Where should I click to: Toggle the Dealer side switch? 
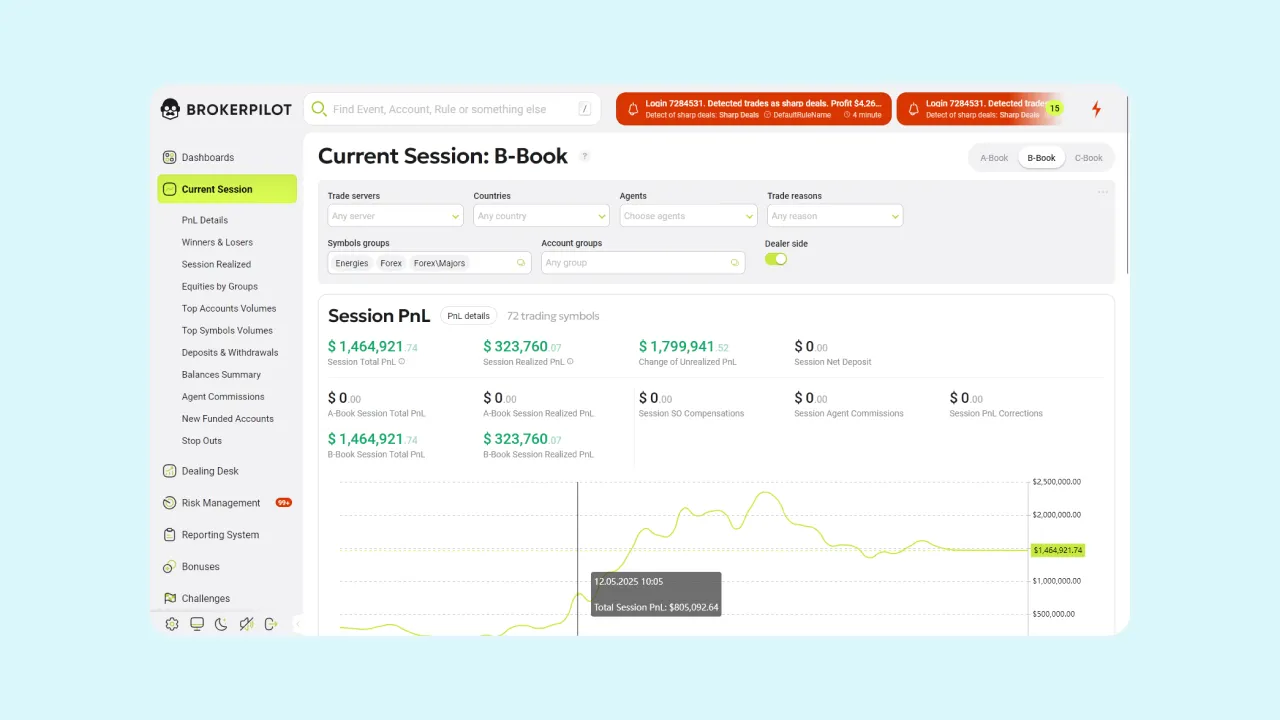point(776,259)
